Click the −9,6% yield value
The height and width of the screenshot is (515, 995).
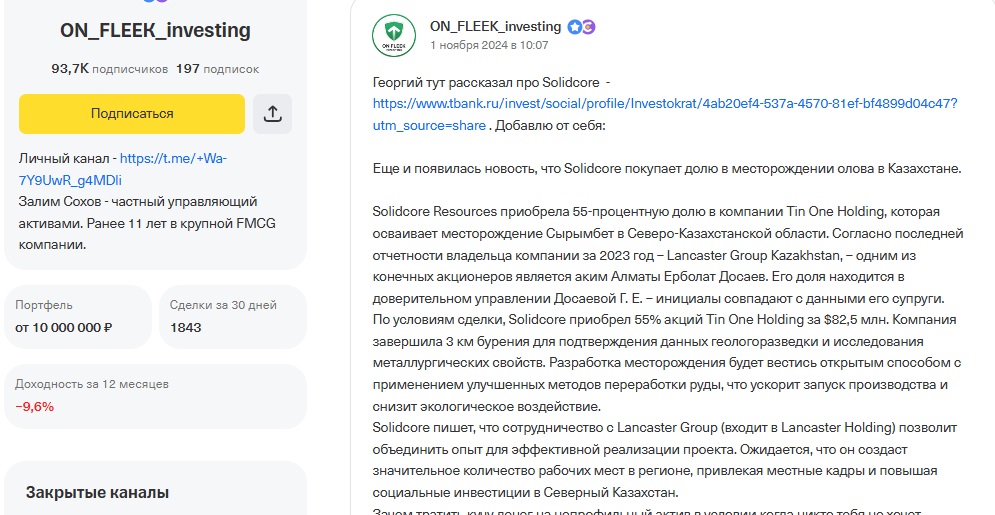35,406
